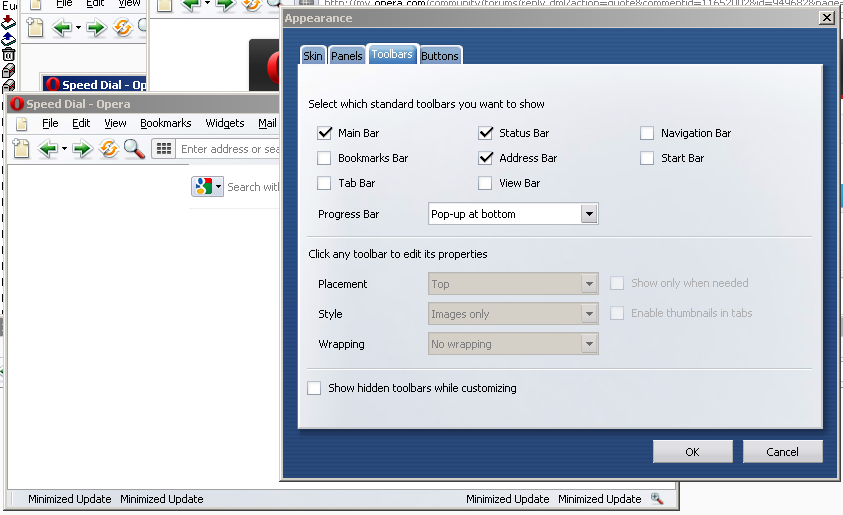Switch to Skin tab
843x515 pixels.
(x=312, y=56)
